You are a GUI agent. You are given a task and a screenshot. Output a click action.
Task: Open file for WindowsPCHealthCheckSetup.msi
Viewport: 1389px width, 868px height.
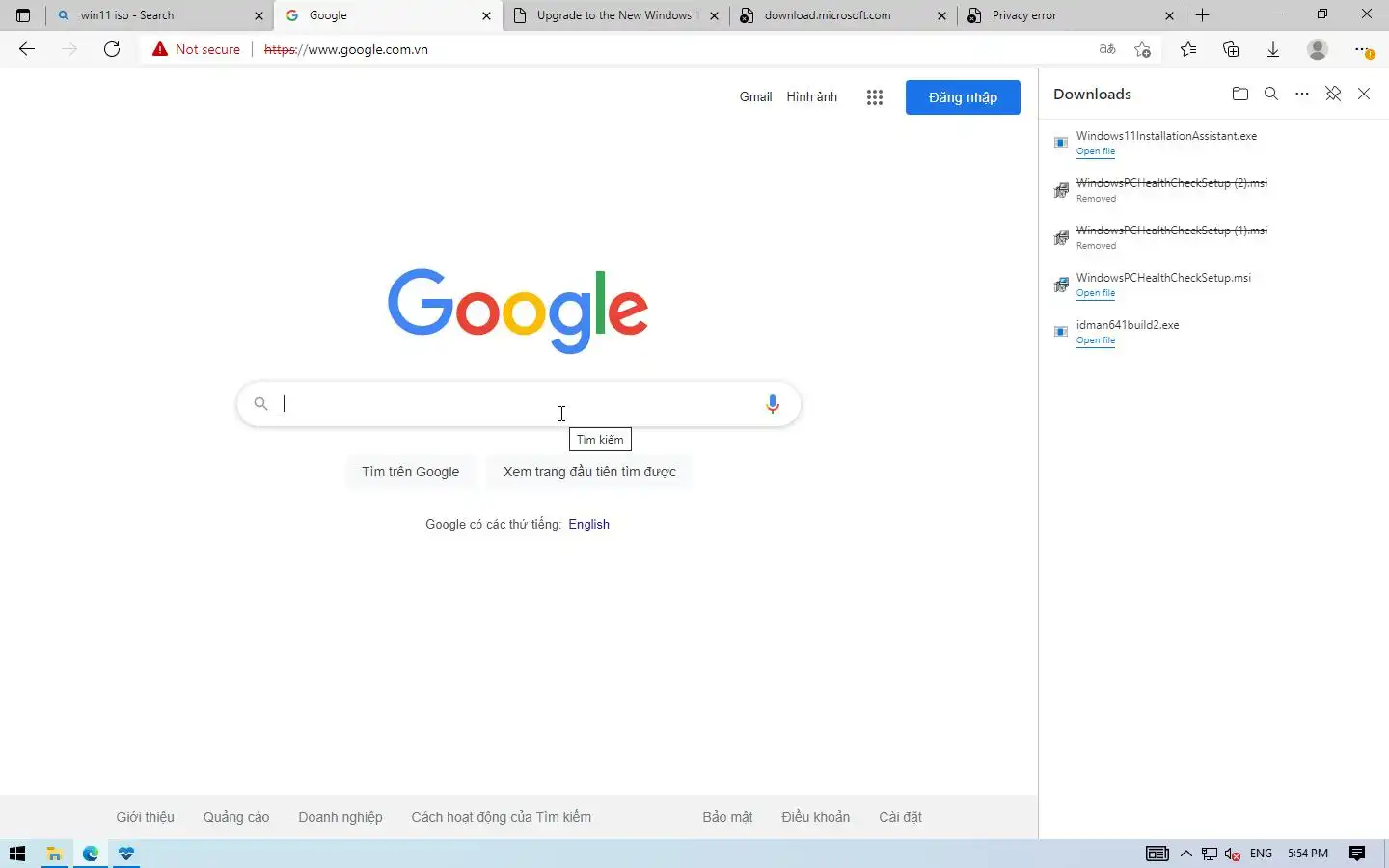[x=1096, y=293]
